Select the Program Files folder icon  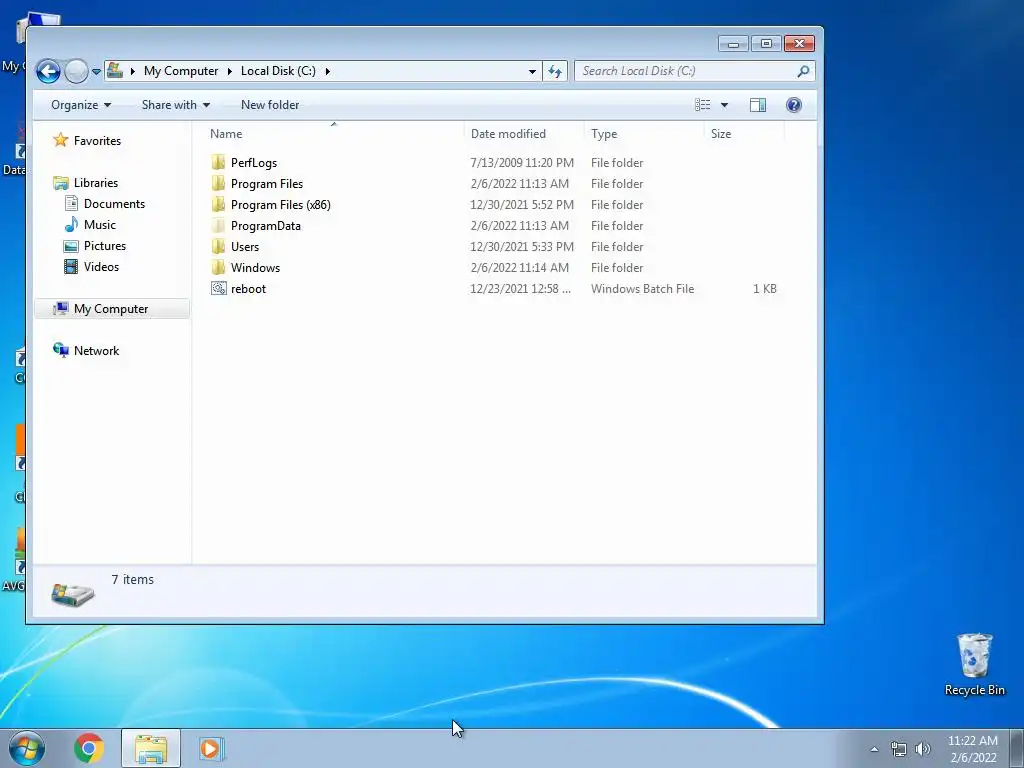[x=218, y=184]
